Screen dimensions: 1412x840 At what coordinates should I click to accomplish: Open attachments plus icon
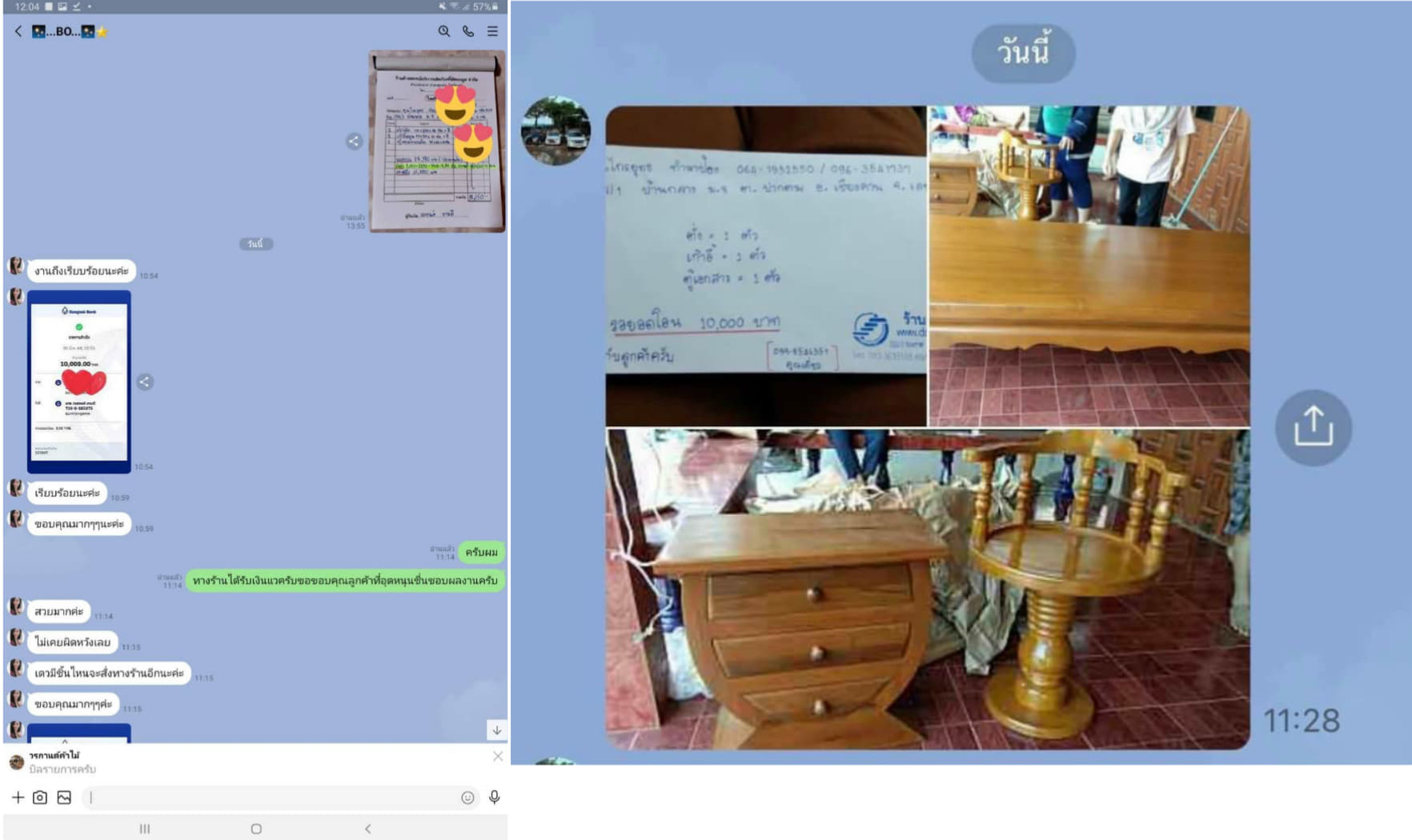pos(18,797)
